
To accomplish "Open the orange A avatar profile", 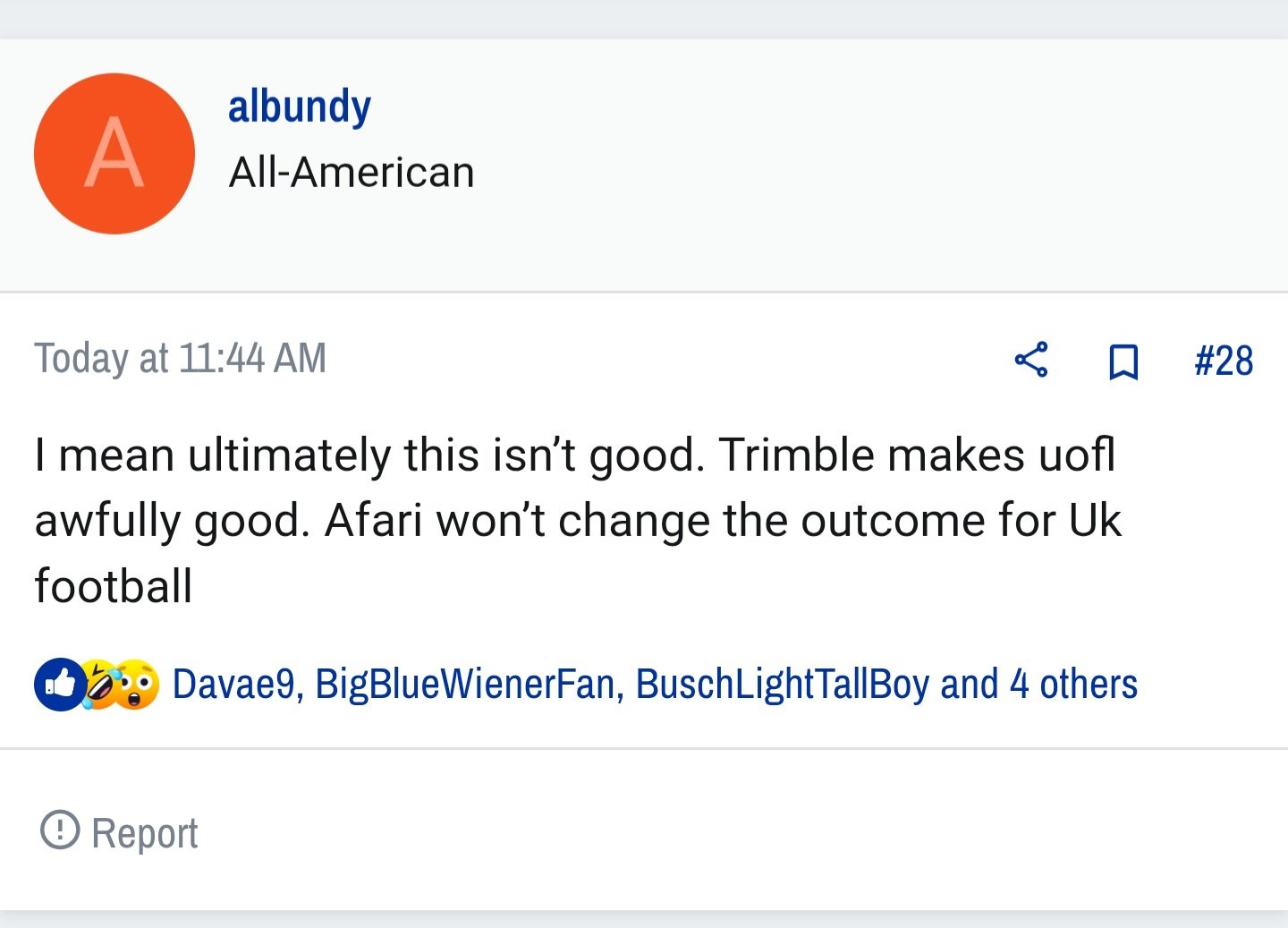I will pyautogui.click(x=114, y=154).
